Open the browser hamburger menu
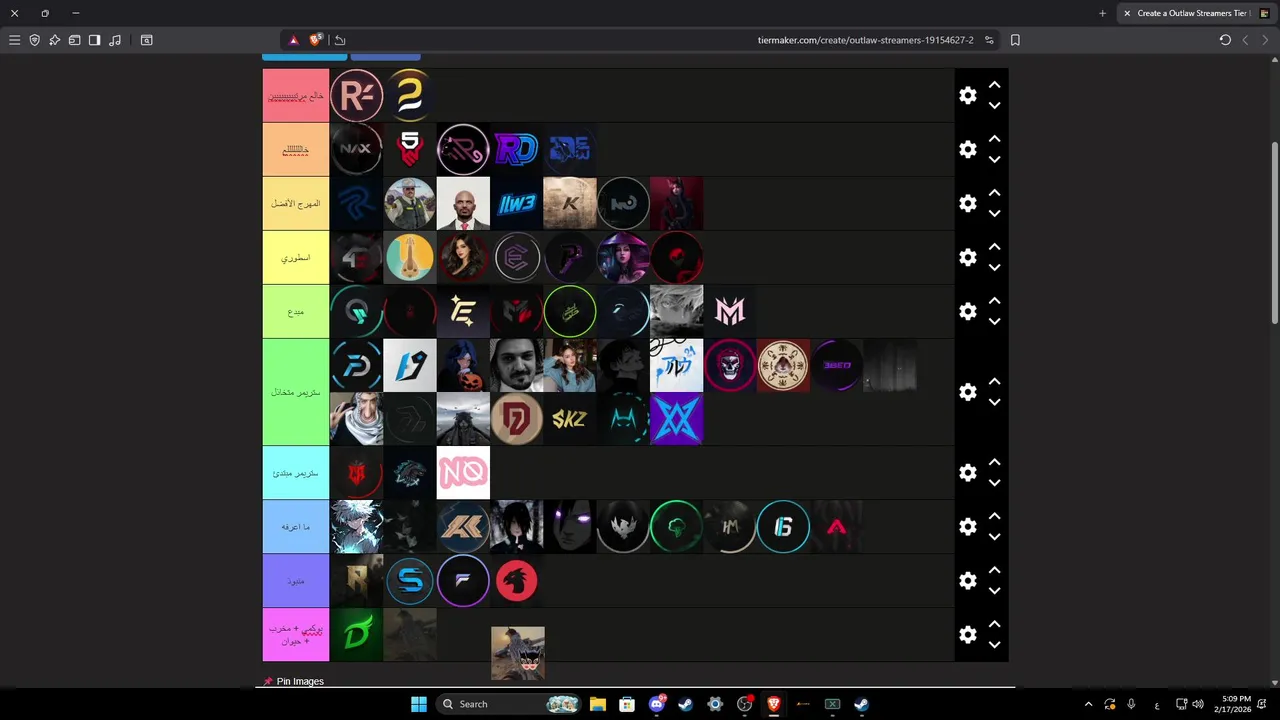 14,40
